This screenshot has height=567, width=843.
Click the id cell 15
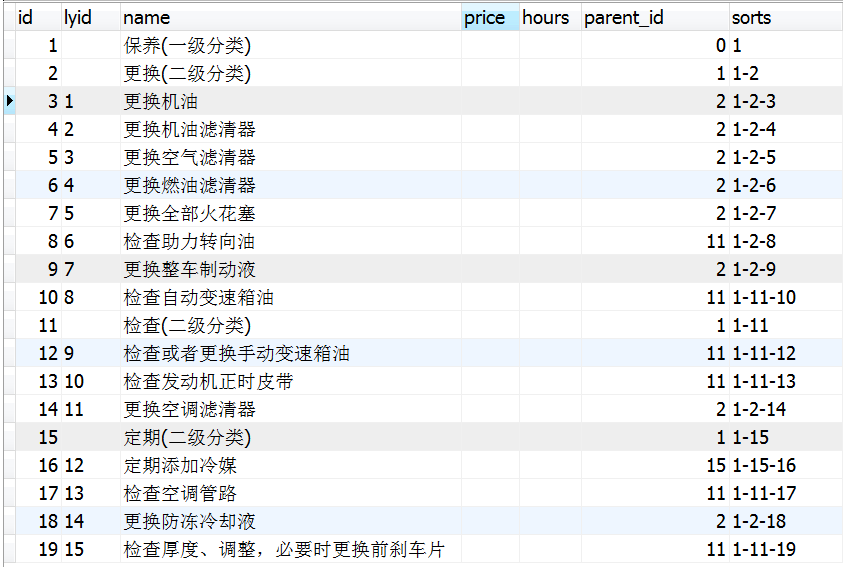pos(38,437)
